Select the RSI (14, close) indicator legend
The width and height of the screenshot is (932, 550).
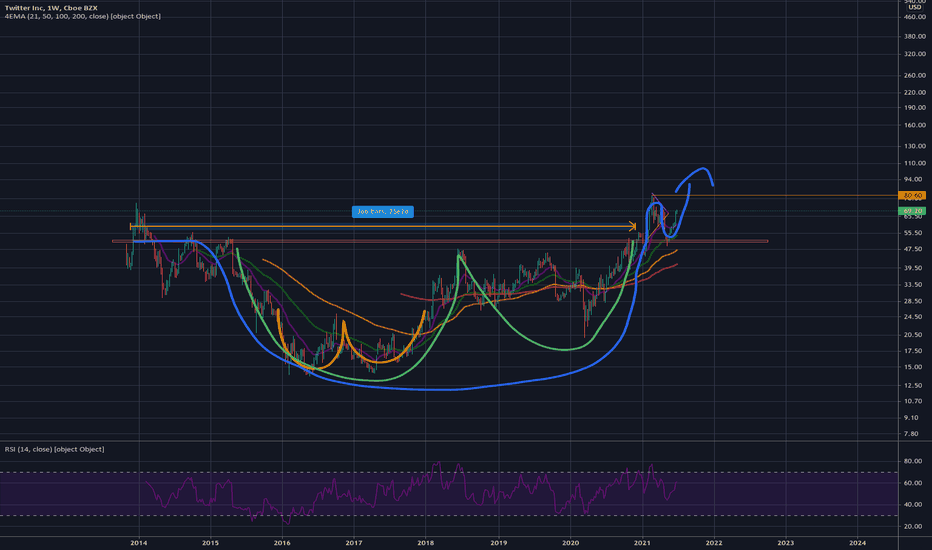pyautogui.click(x=54, y=449)
